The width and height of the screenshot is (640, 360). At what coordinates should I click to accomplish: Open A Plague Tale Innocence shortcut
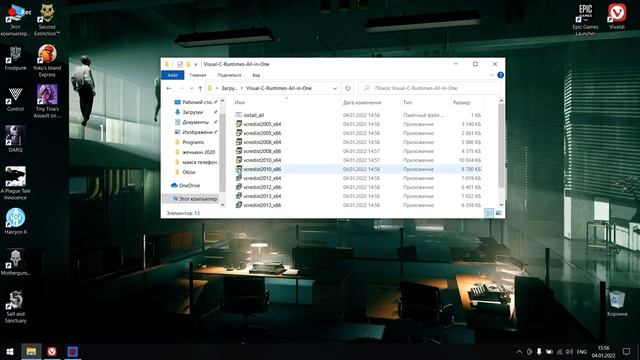click(x=16, y=183)
